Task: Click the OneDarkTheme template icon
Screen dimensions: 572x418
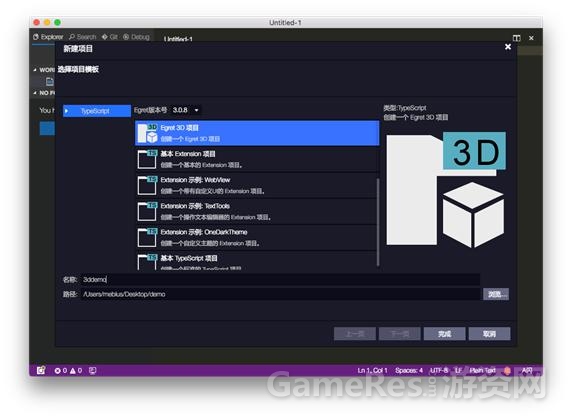Action: pyautogui.click(x=147, y=237)
